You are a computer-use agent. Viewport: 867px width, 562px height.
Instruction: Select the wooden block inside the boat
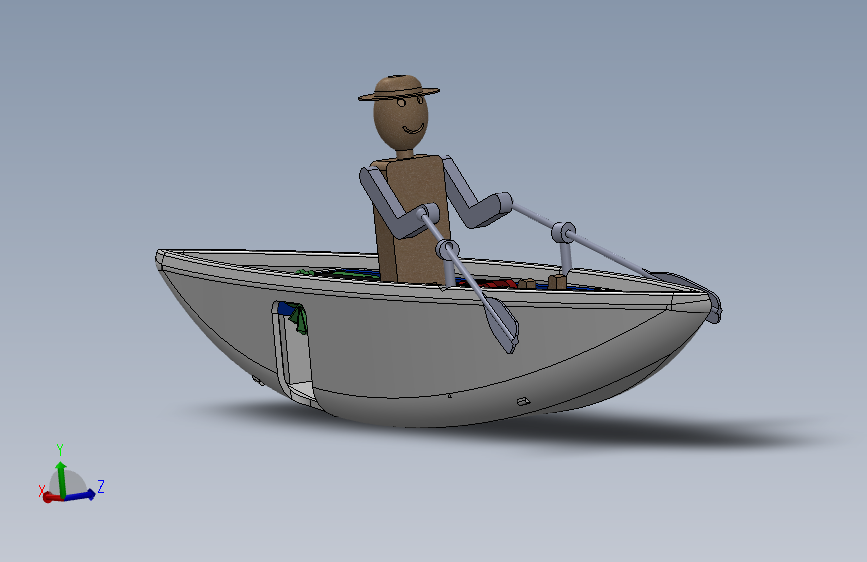tap(557, 282)
